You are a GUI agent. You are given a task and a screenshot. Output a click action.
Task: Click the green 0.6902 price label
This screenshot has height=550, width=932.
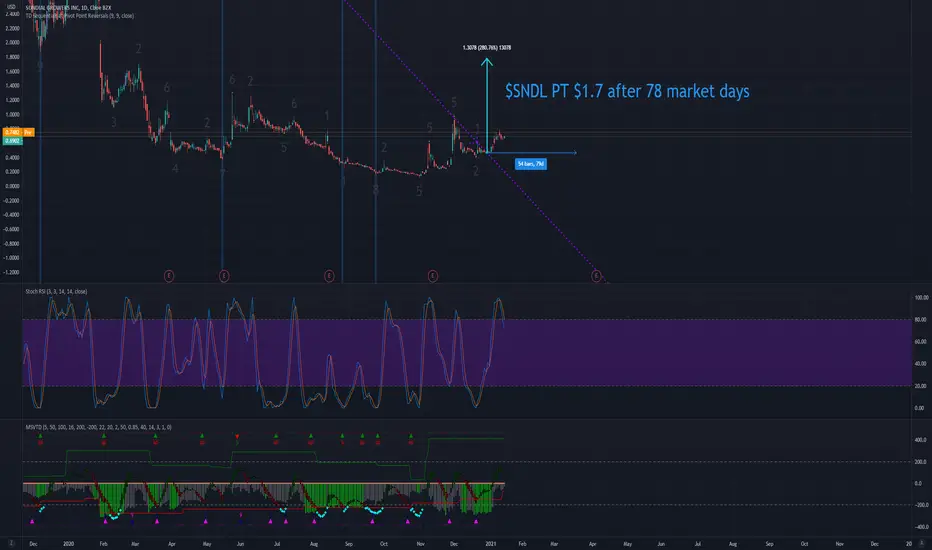pyautogui.click(x=12, y=141)
